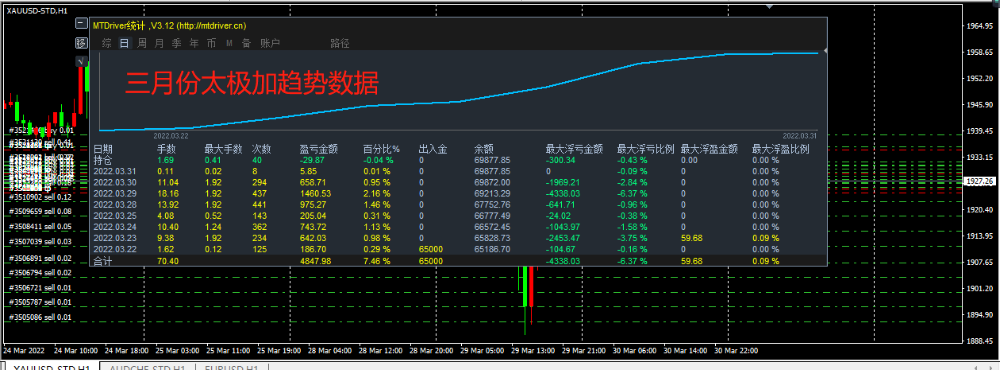Select the 2022.03.29 row
Viewport: 1000px width, 370px height.
point(459,193)
